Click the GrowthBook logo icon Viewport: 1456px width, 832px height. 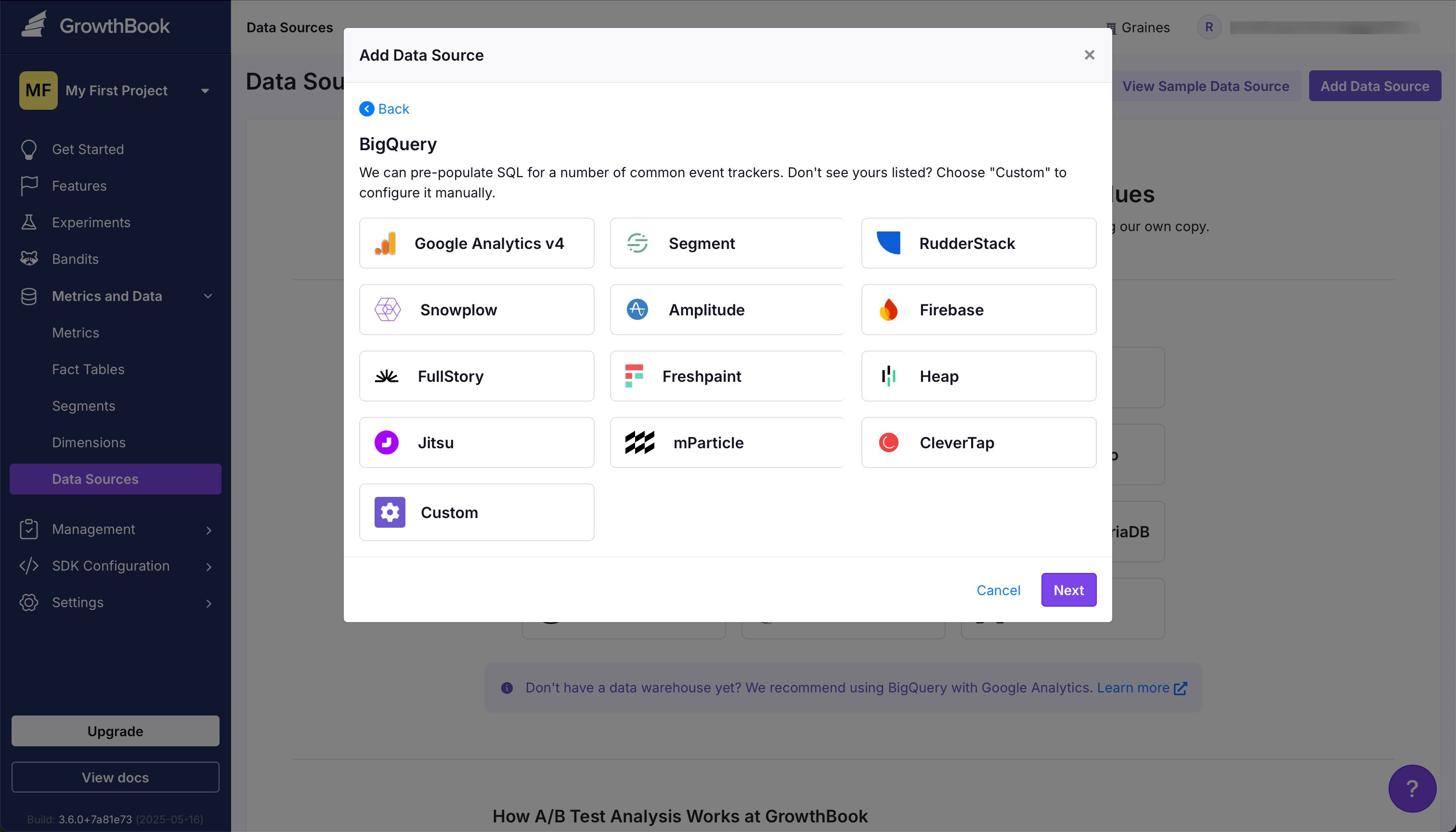(34, 25)
